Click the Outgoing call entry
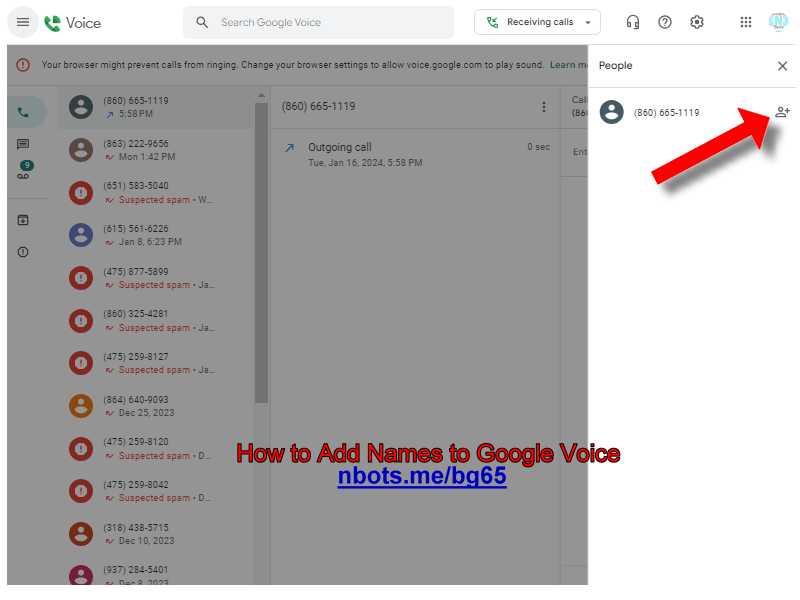Viewport: 800px width, 600px height. coord(416,155)
